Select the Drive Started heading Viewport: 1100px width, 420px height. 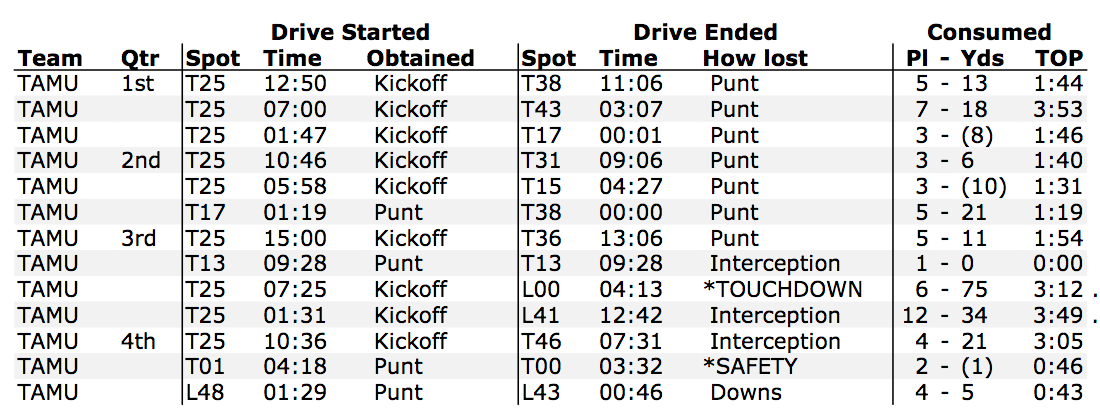click(x=349, y=32)
